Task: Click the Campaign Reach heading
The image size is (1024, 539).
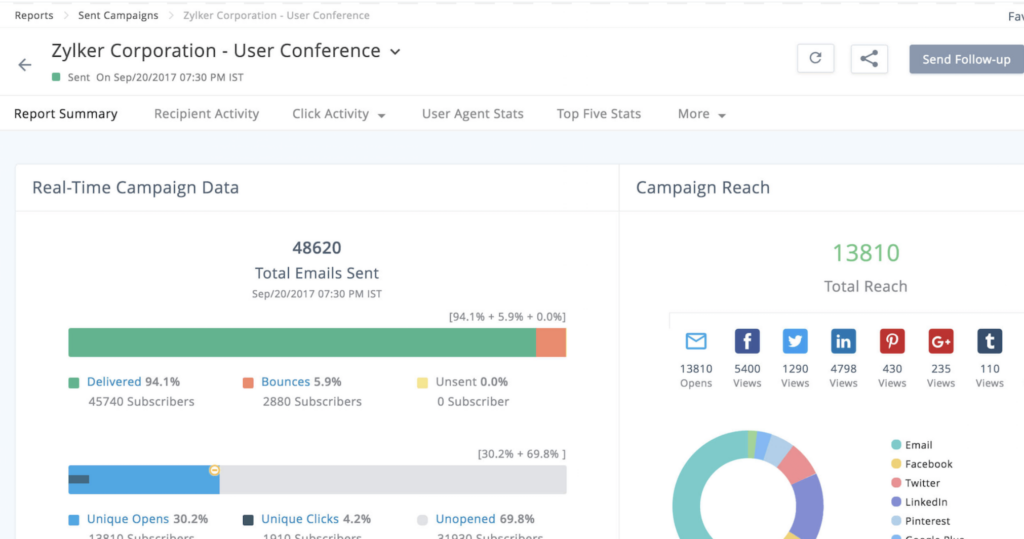Action: tap(703, 188)
